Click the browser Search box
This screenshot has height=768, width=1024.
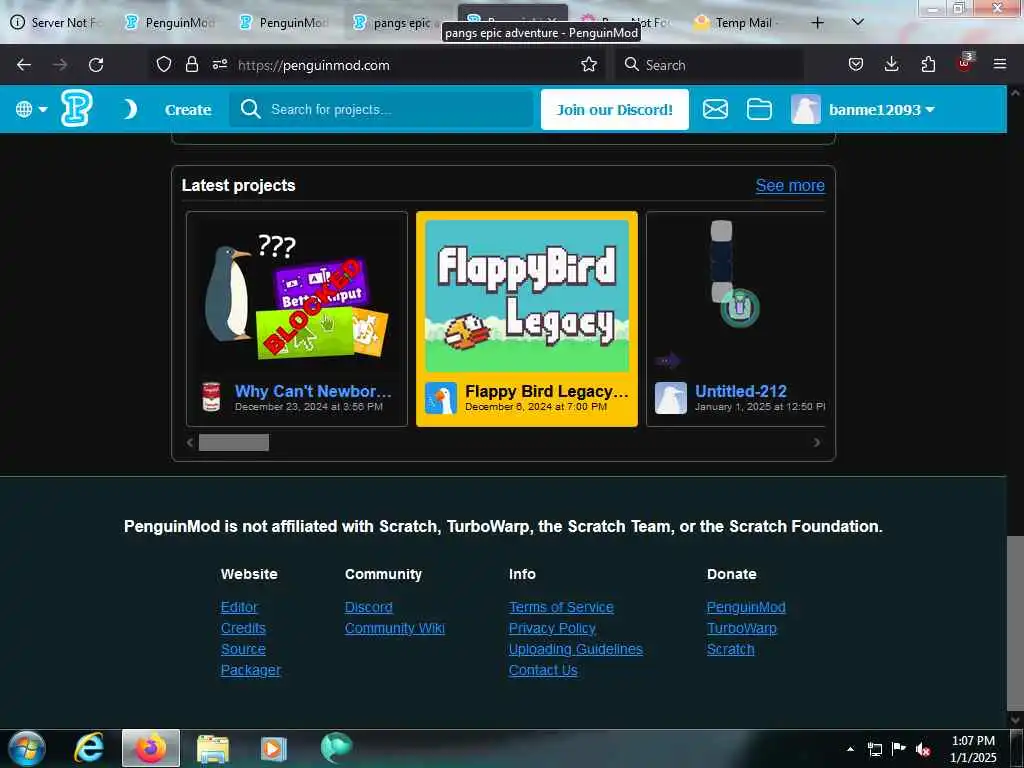point(709,65)
